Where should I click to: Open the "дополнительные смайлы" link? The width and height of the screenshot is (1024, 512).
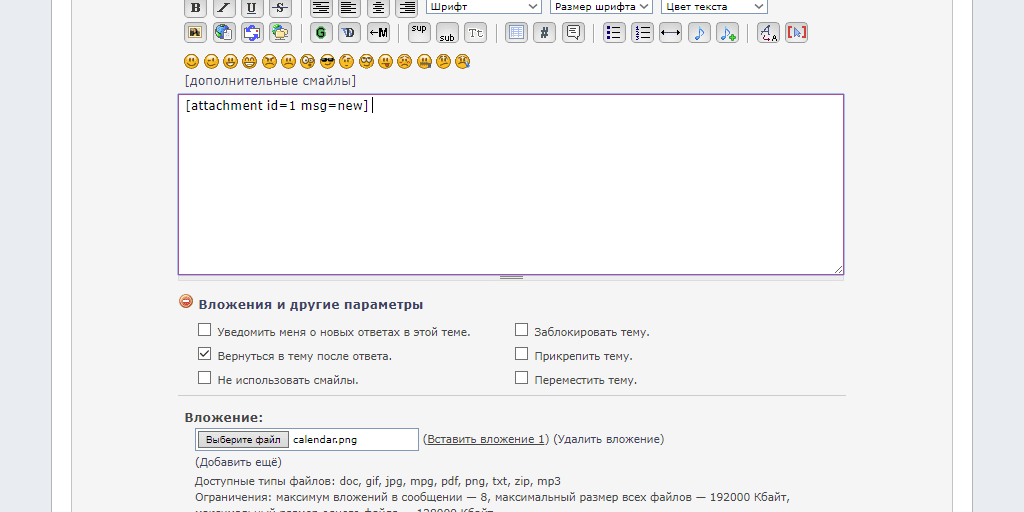pyautogui.click(x=270, y=81)
